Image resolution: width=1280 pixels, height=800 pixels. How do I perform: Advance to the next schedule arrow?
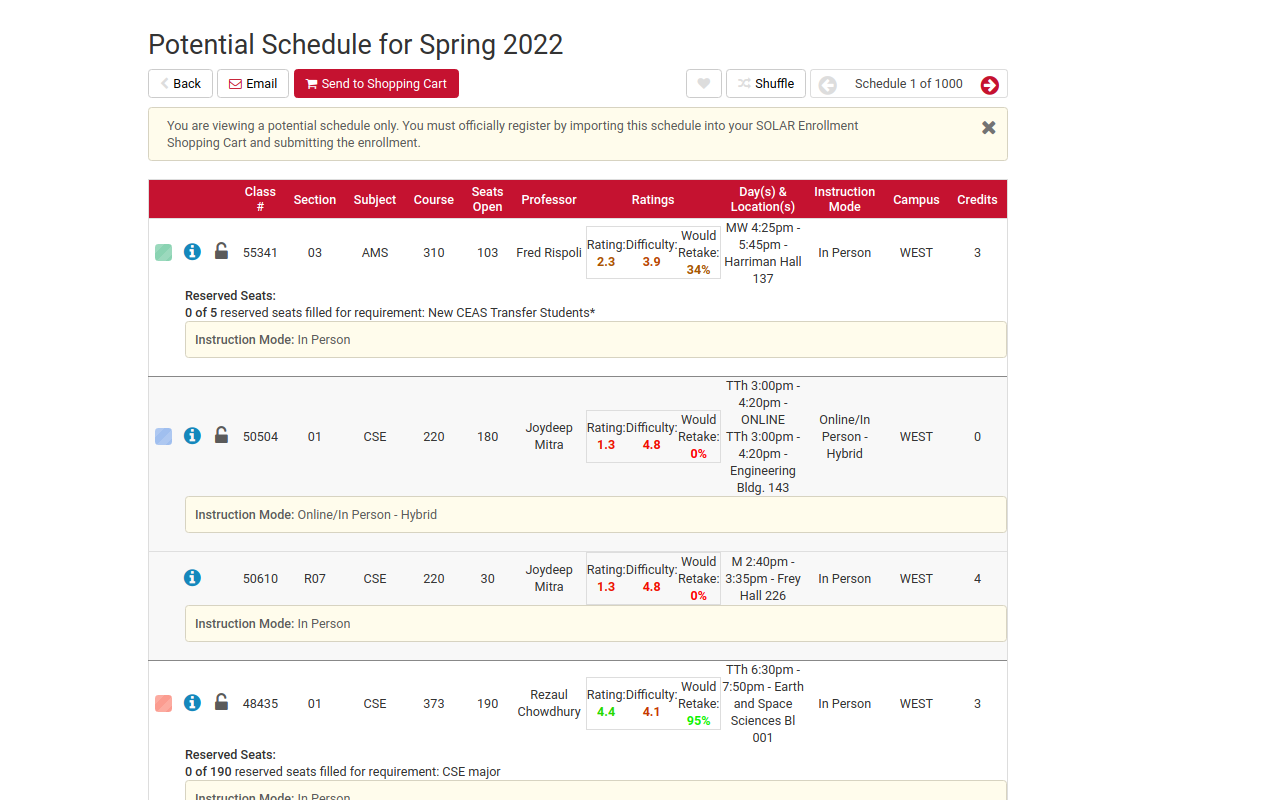tap(989, 86)
